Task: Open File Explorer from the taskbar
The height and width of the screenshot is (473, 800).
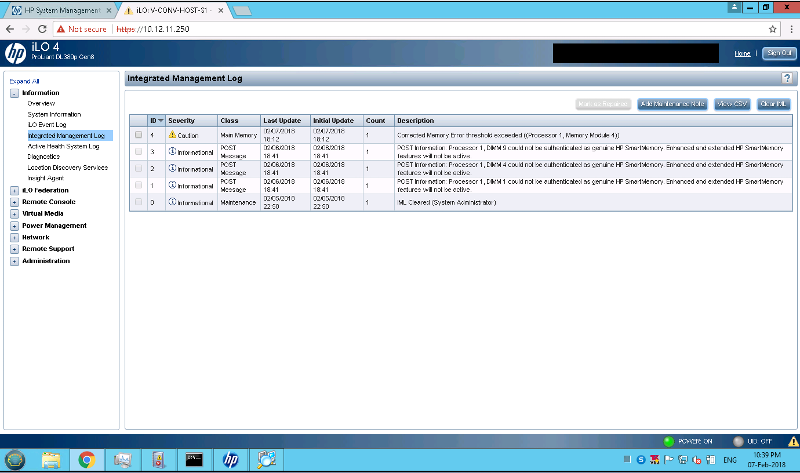Action: 51,460
